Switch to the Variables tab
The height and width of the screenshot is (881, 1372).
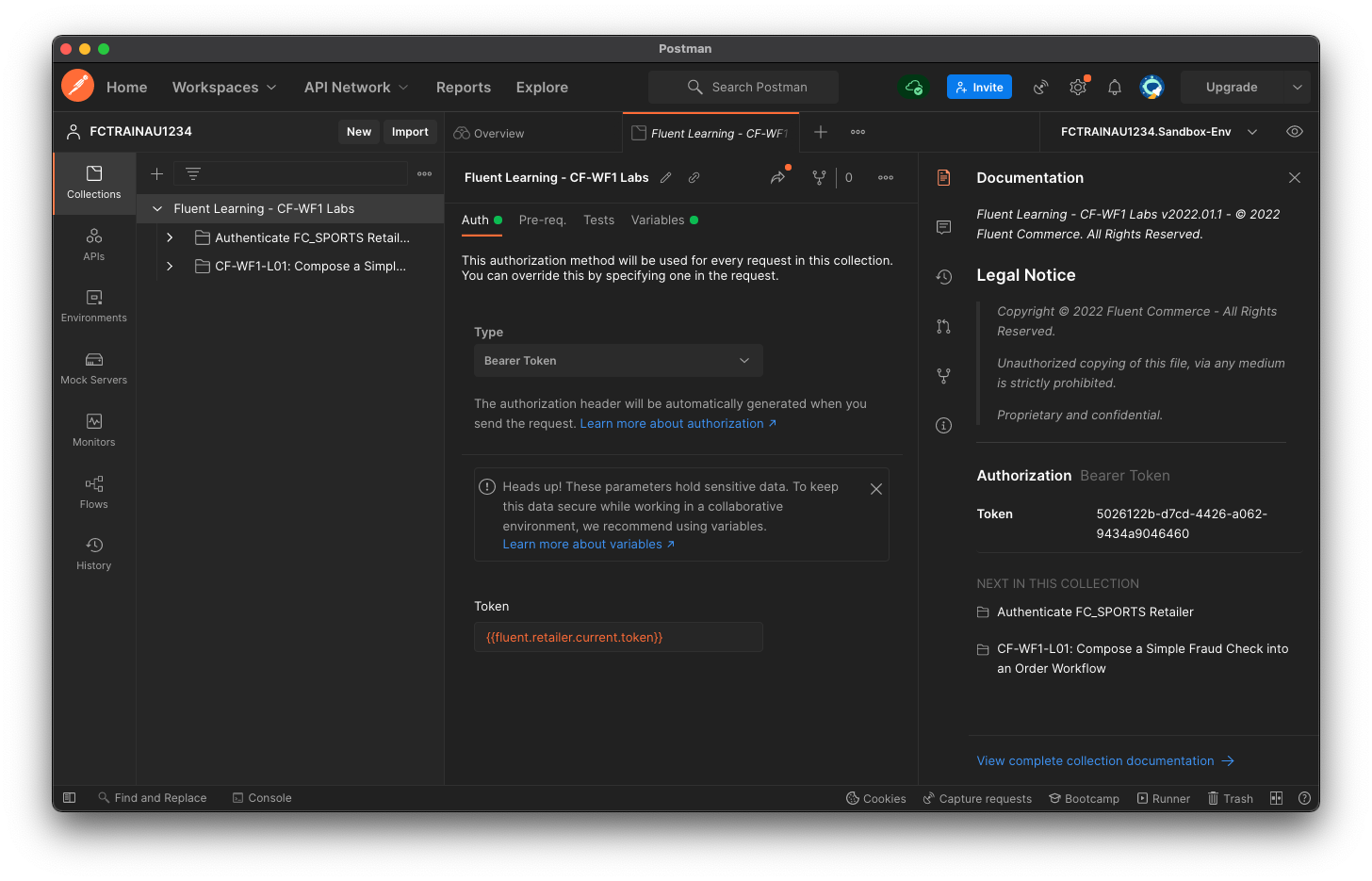coord(664,220)
